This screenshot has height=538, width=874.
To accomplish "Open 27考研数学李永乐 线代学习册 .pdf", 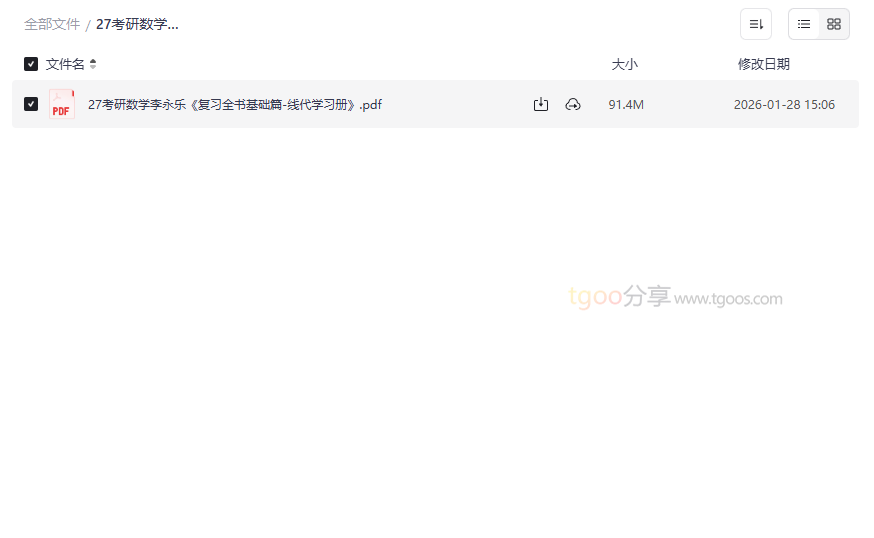I will [x=235, y=105].
